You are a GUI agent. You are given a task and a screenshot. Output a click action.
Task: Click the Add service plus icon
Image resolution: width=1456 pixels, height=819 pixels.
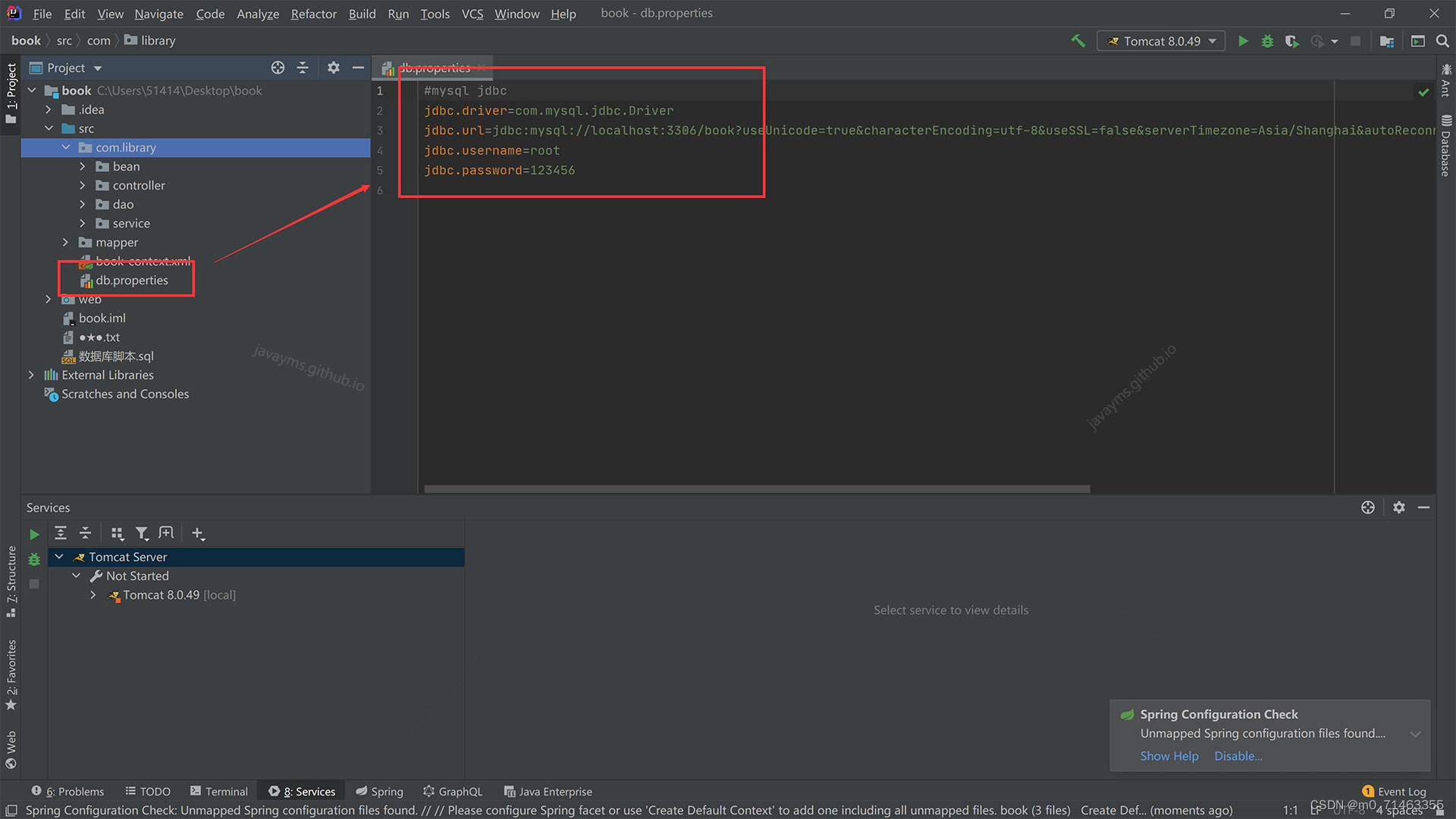198,534
